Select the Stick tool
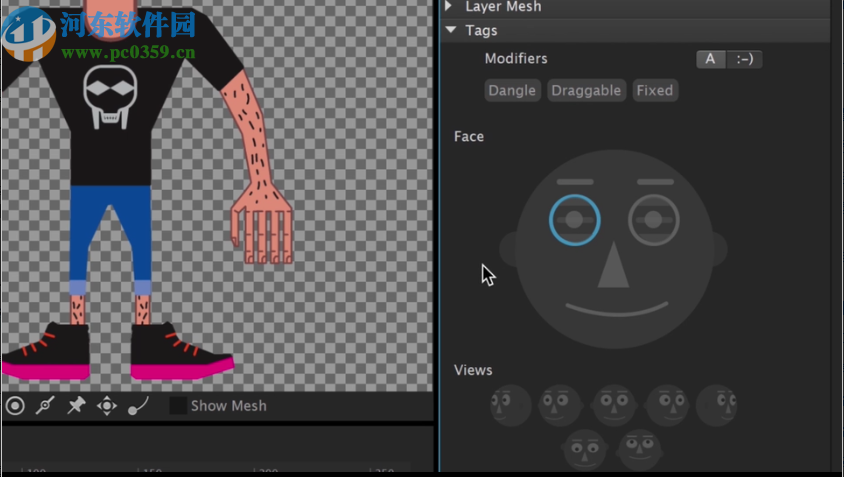The image size is (844, 477). coord(45,405)
